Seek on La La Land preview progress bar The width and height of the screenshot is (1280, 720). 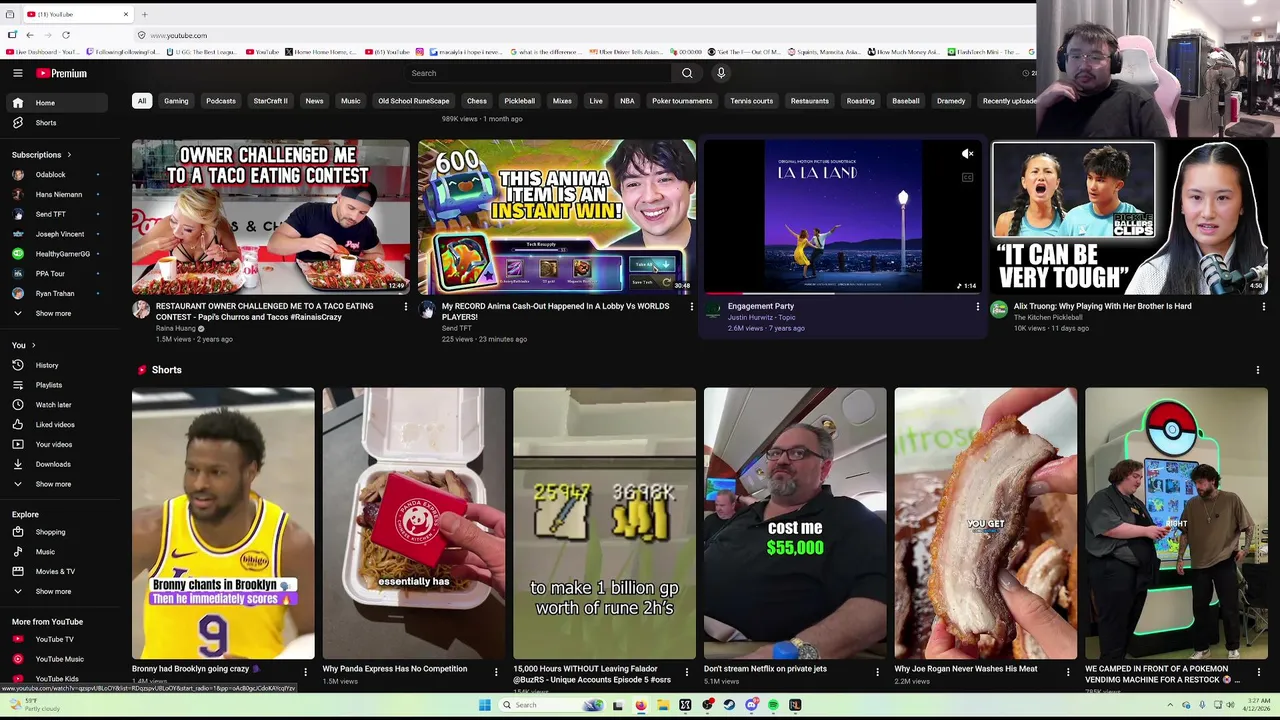(x=843, y=293)
